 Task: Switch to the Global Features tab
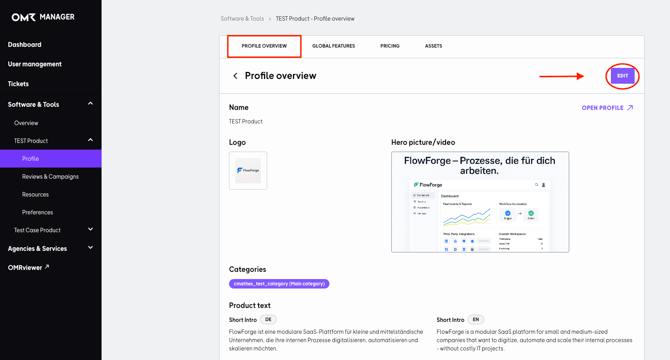[333, 46]
